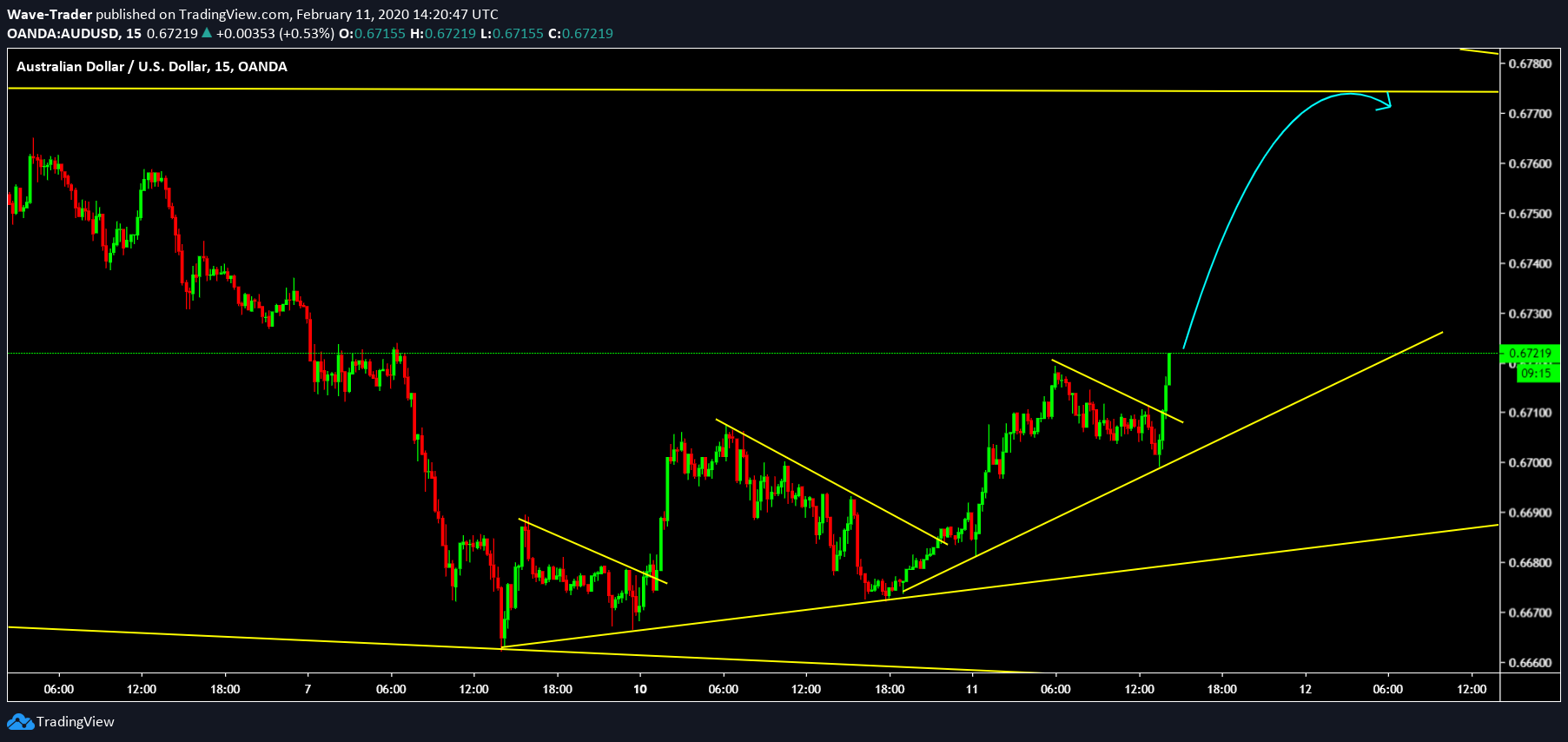Click the +0.00353 (+0.53%) change value
1568x742 pixels.
tap(275, 33)
